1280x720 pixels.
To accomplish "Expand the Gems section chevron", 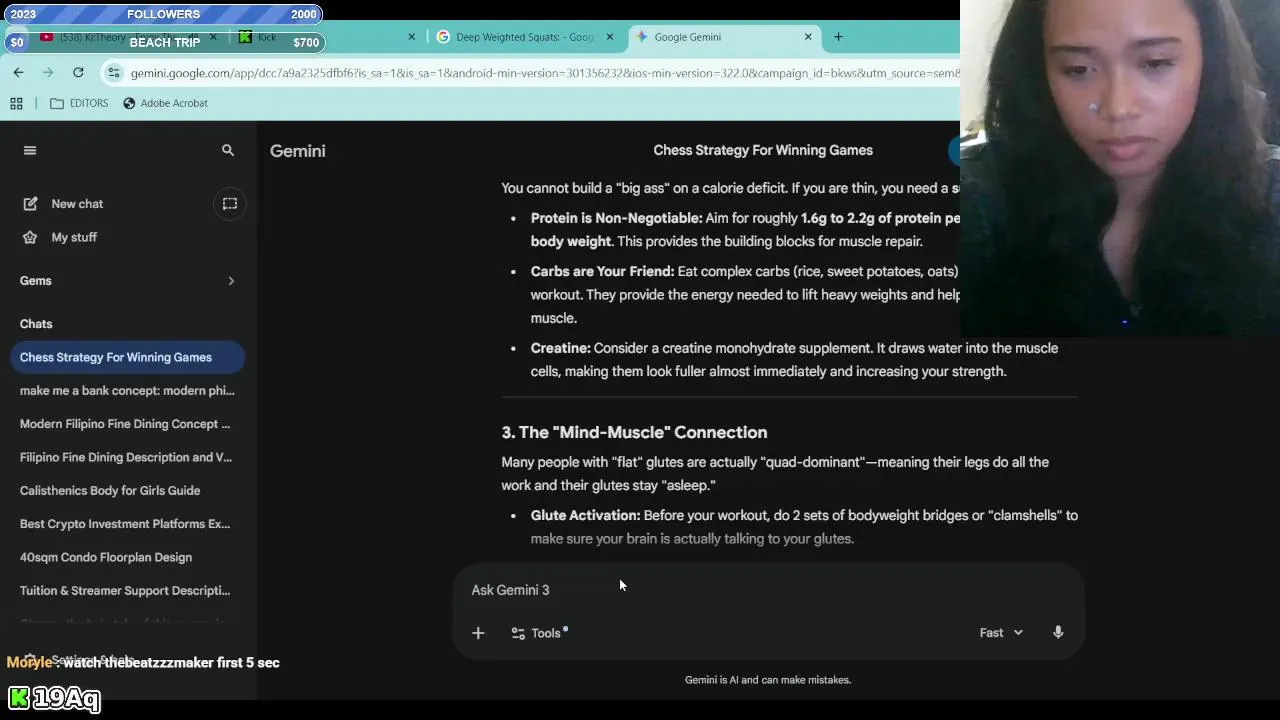I will point(231,281).
